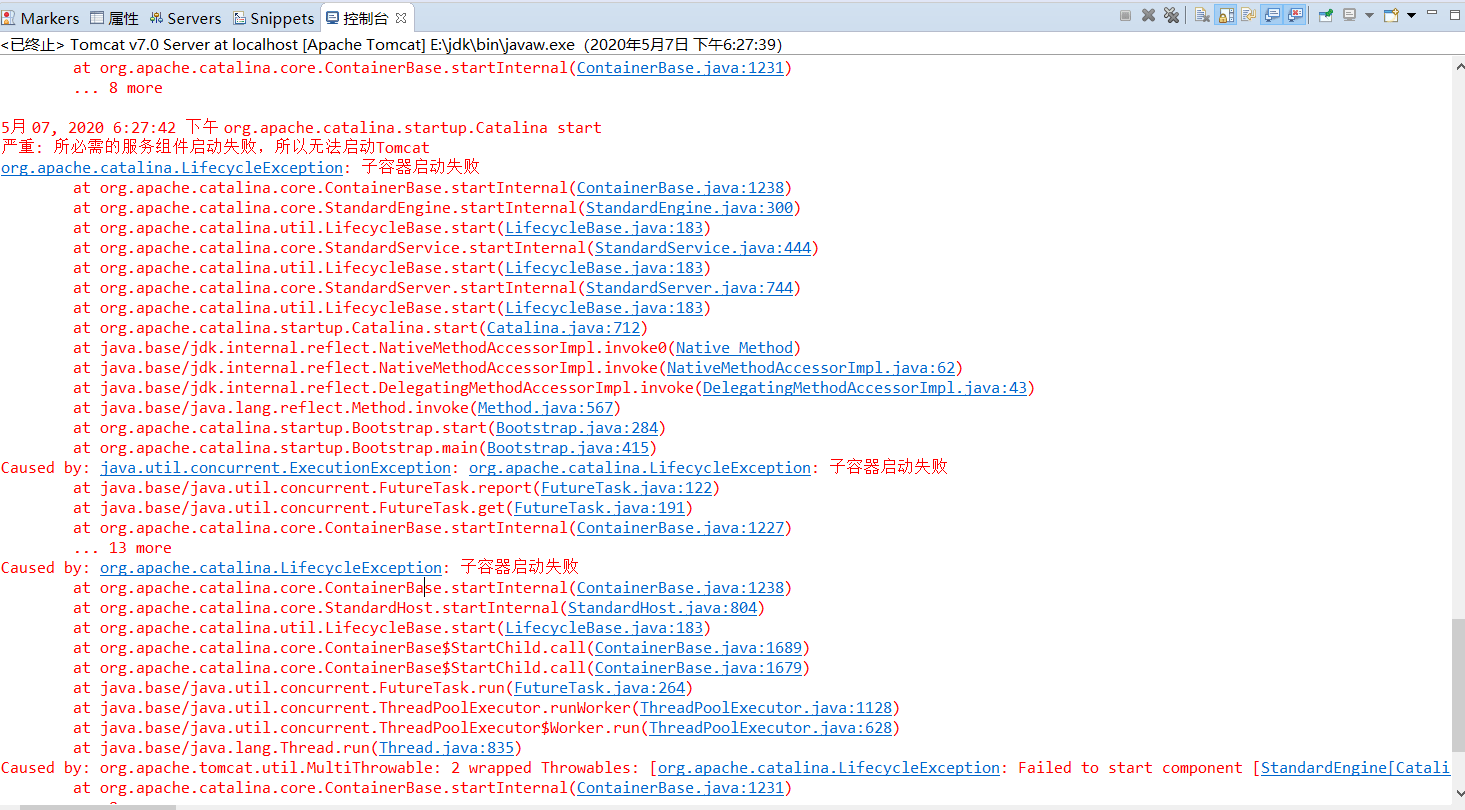Remove all terminated launches

tap(1172, 15)
